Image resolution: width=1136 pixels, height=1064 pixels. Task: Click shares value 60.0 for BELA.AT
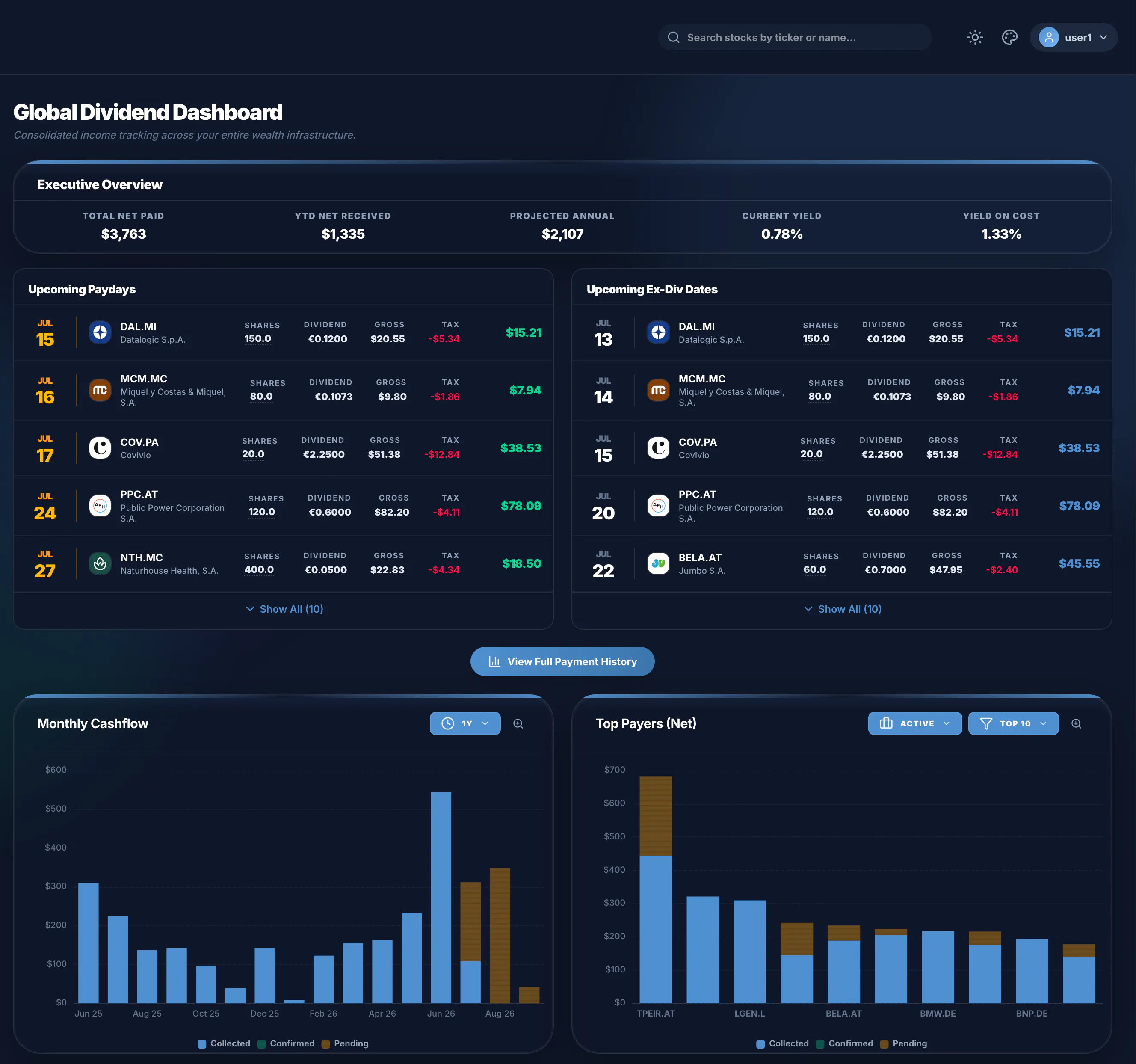click(x=815, y=569)
